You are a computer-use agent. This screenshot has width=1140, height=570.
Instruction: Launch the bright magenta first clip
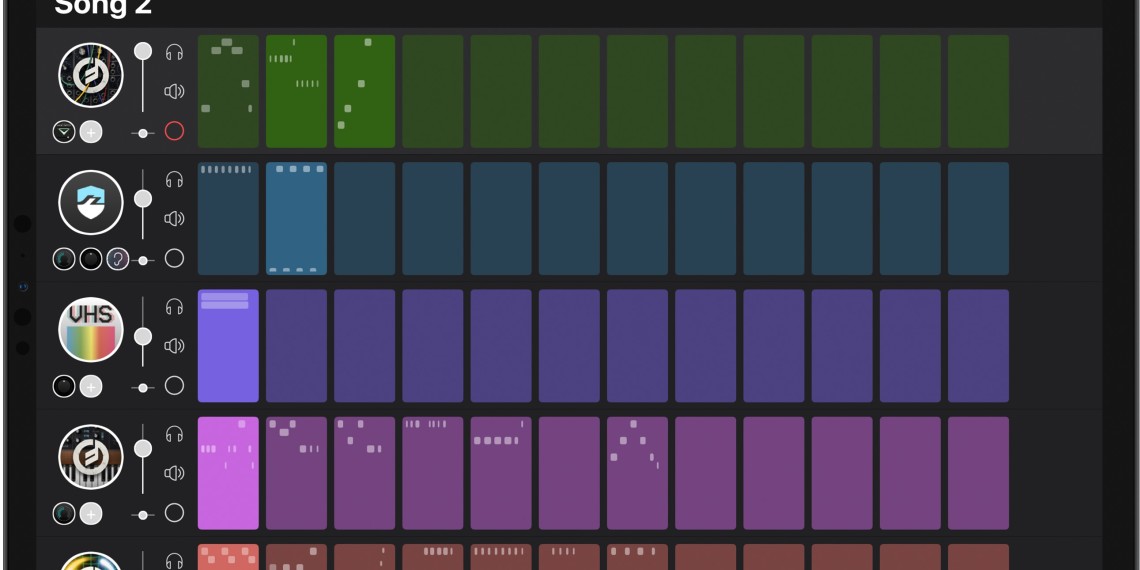(x=228, y=473)
